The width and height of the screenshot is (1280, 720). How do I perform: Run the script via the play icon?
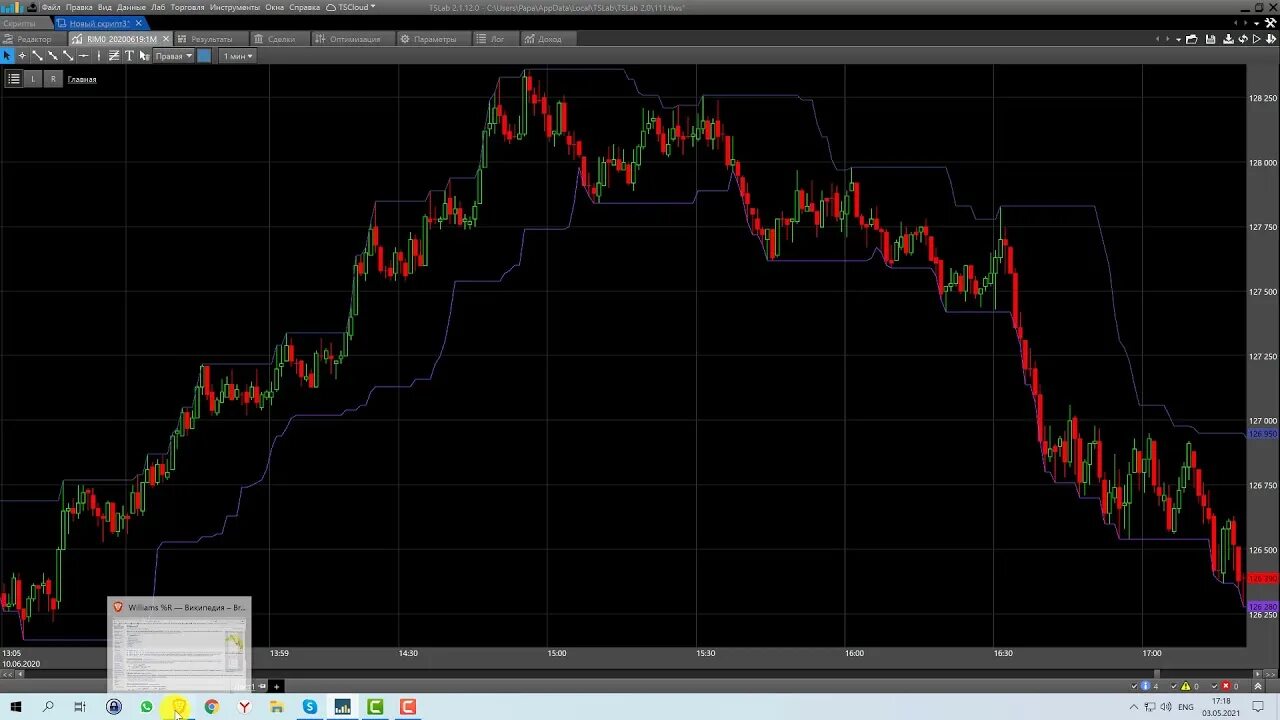point(1257,39)
